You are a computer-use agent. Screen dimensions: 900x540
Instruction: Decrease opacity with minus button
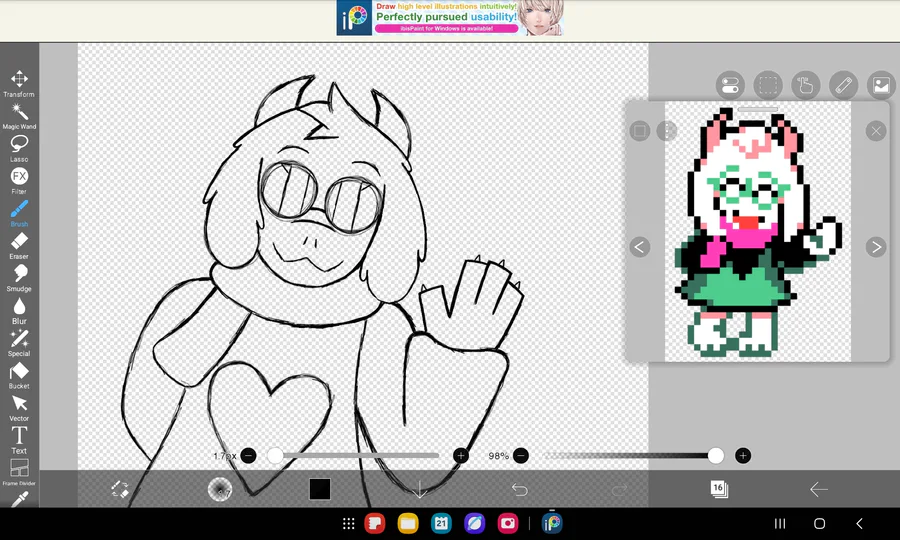pos(521,456)
